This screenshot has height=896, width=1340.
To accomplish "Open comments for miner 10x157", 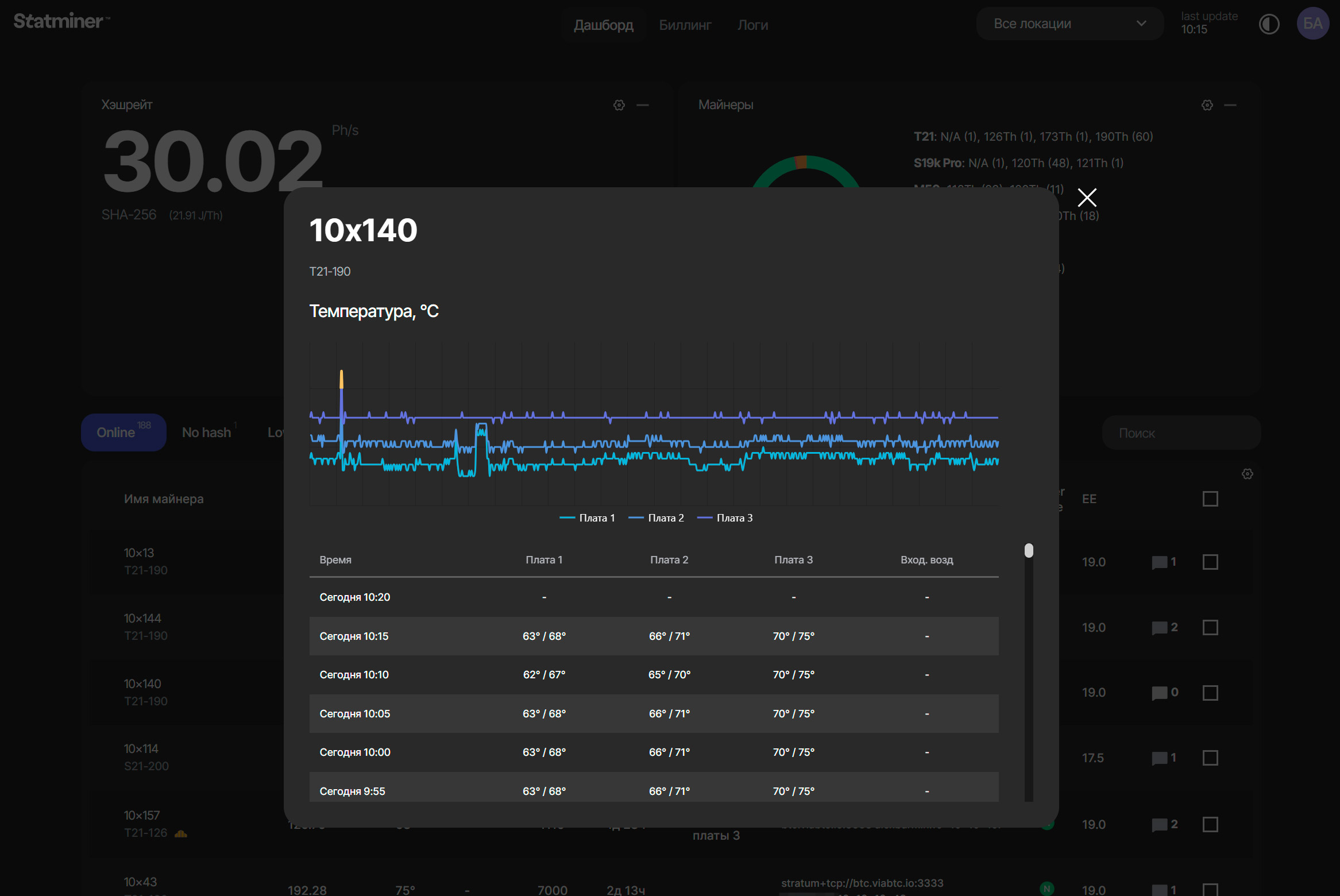I will tap(1165, 825).
